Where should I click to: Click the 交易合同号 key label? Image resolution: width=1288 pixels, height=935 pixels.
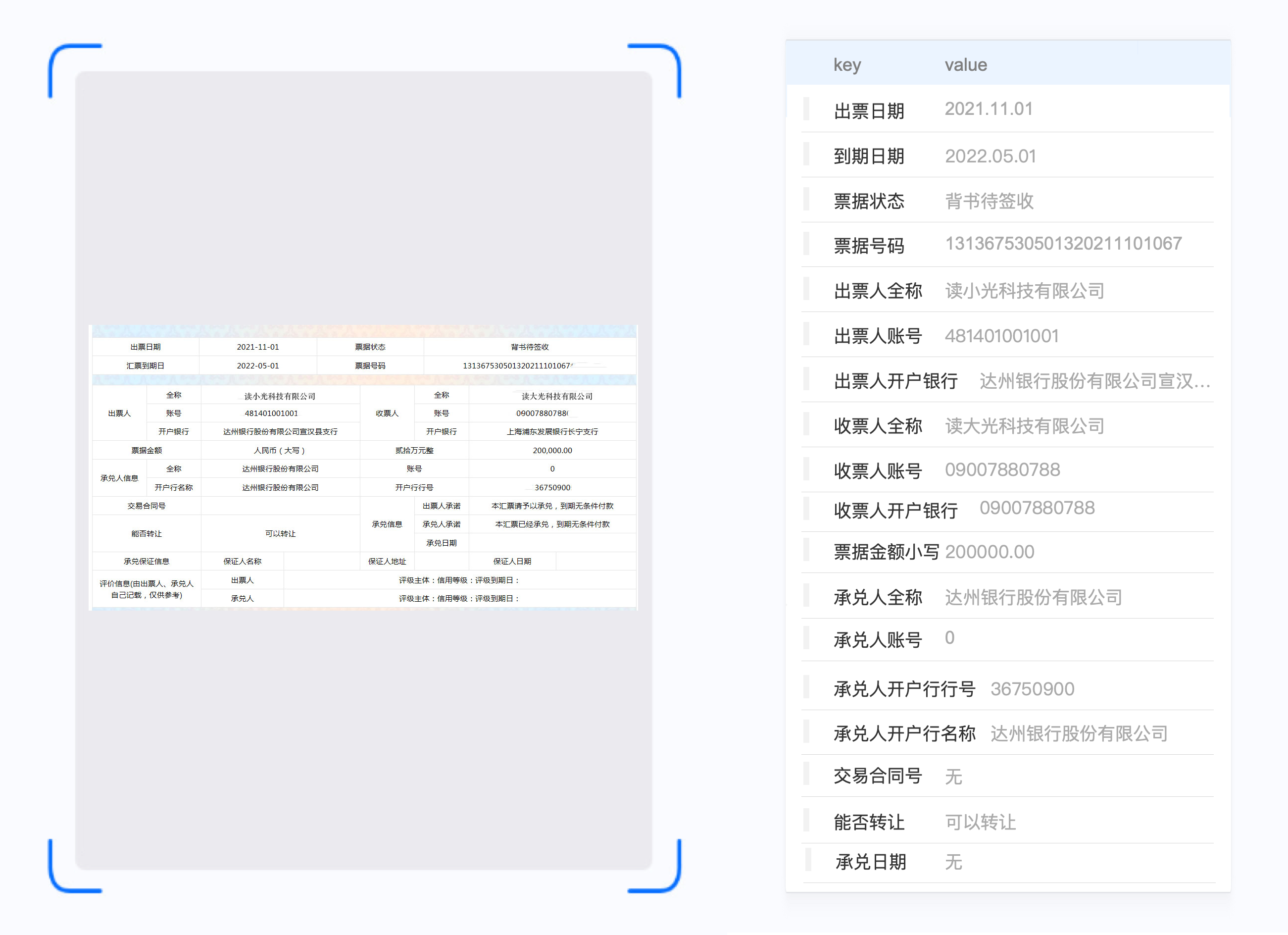click(x=878, y=776)
